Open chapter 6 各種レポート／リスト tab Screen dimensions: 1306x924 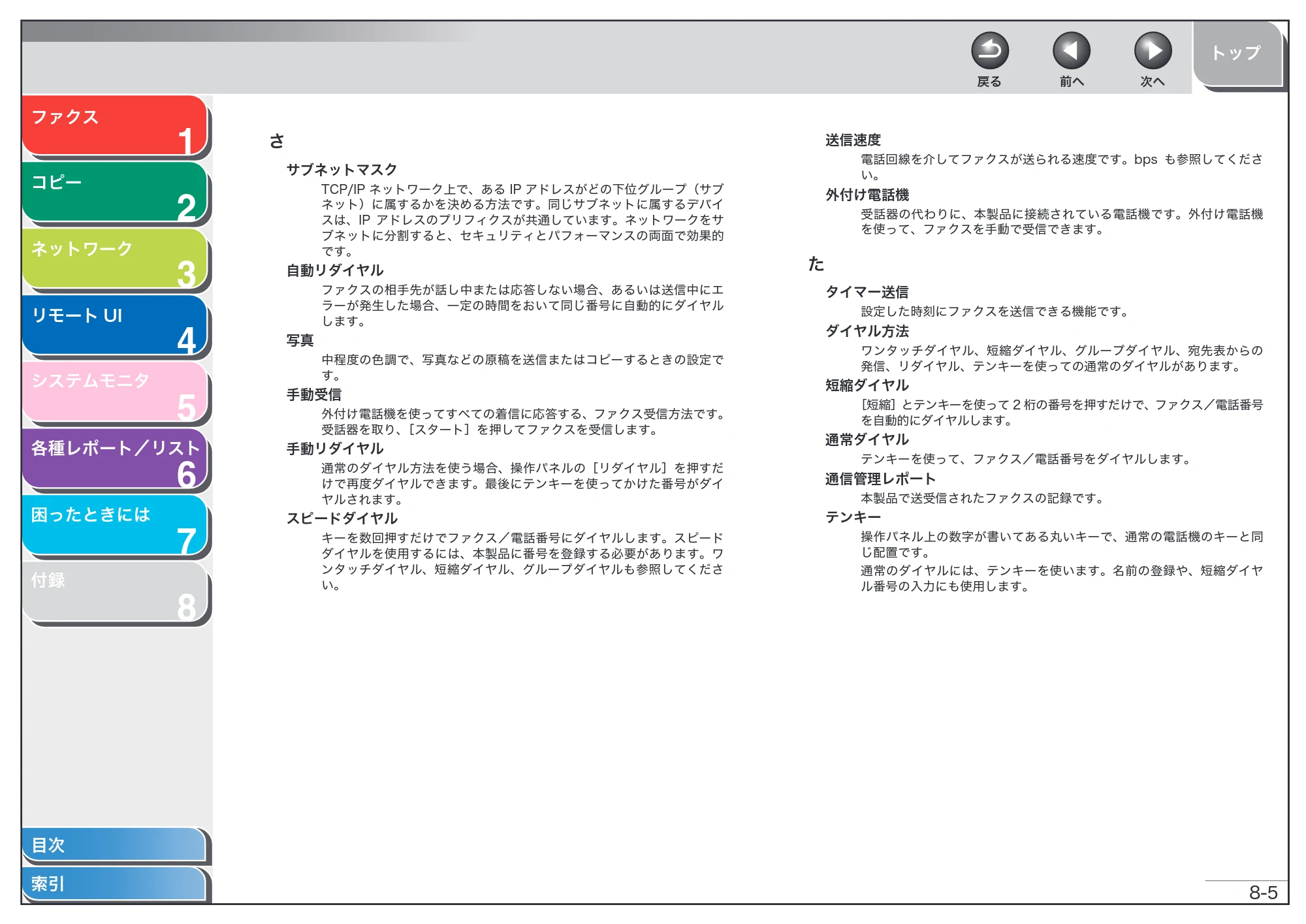tap(115, 458)
